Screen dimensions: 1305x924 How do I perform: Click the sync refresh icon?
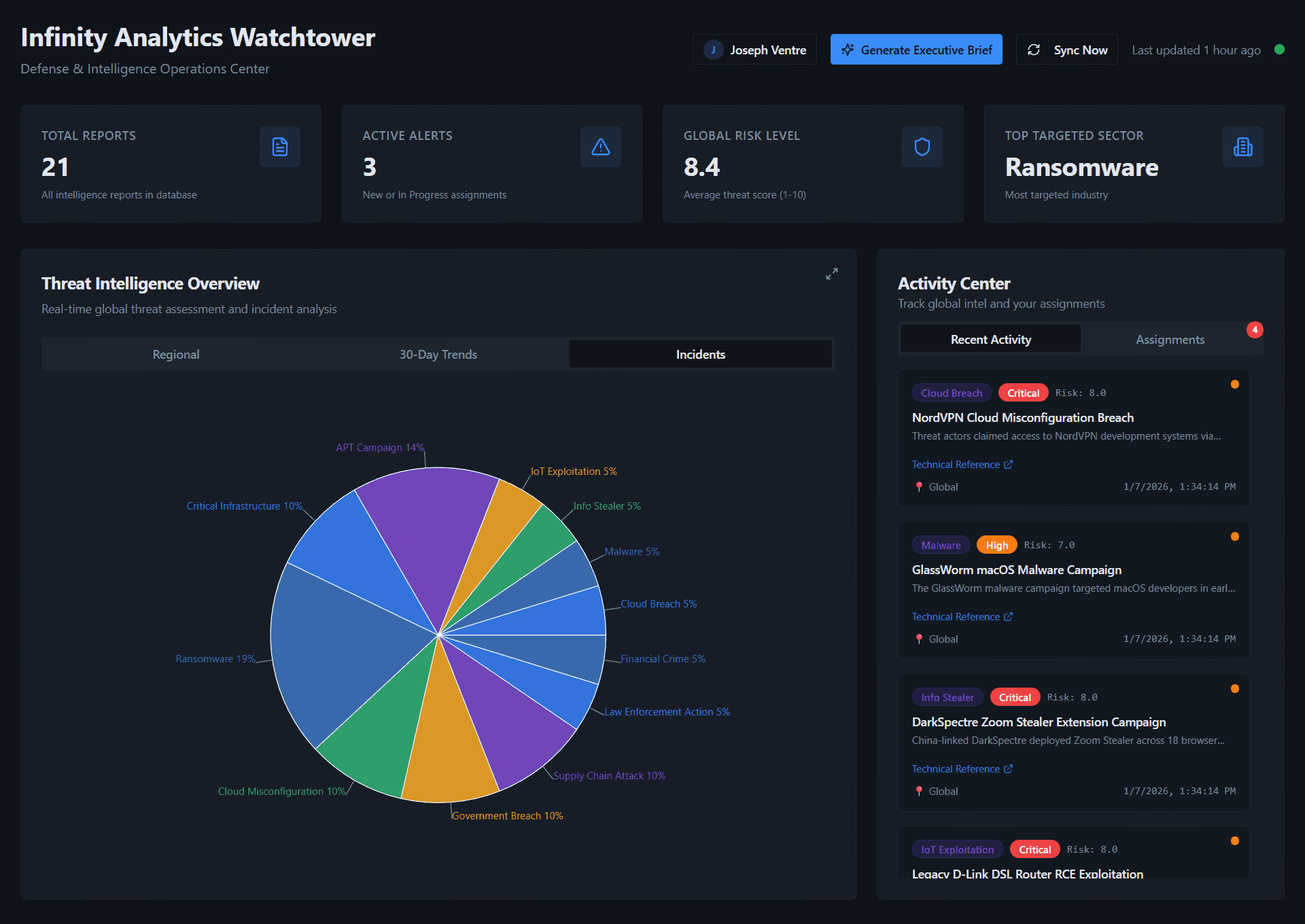click(x=1034, y=50)
